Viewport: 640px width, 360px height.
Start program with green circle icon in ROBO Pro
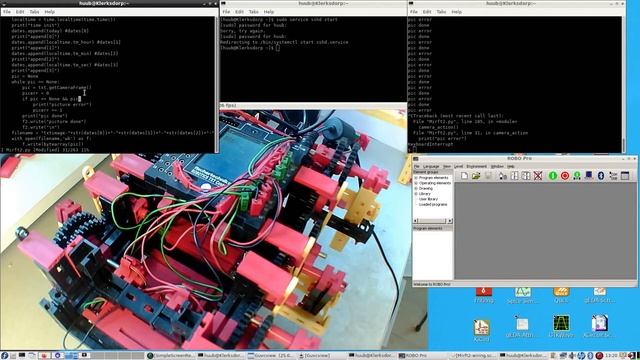click(553, 176)
